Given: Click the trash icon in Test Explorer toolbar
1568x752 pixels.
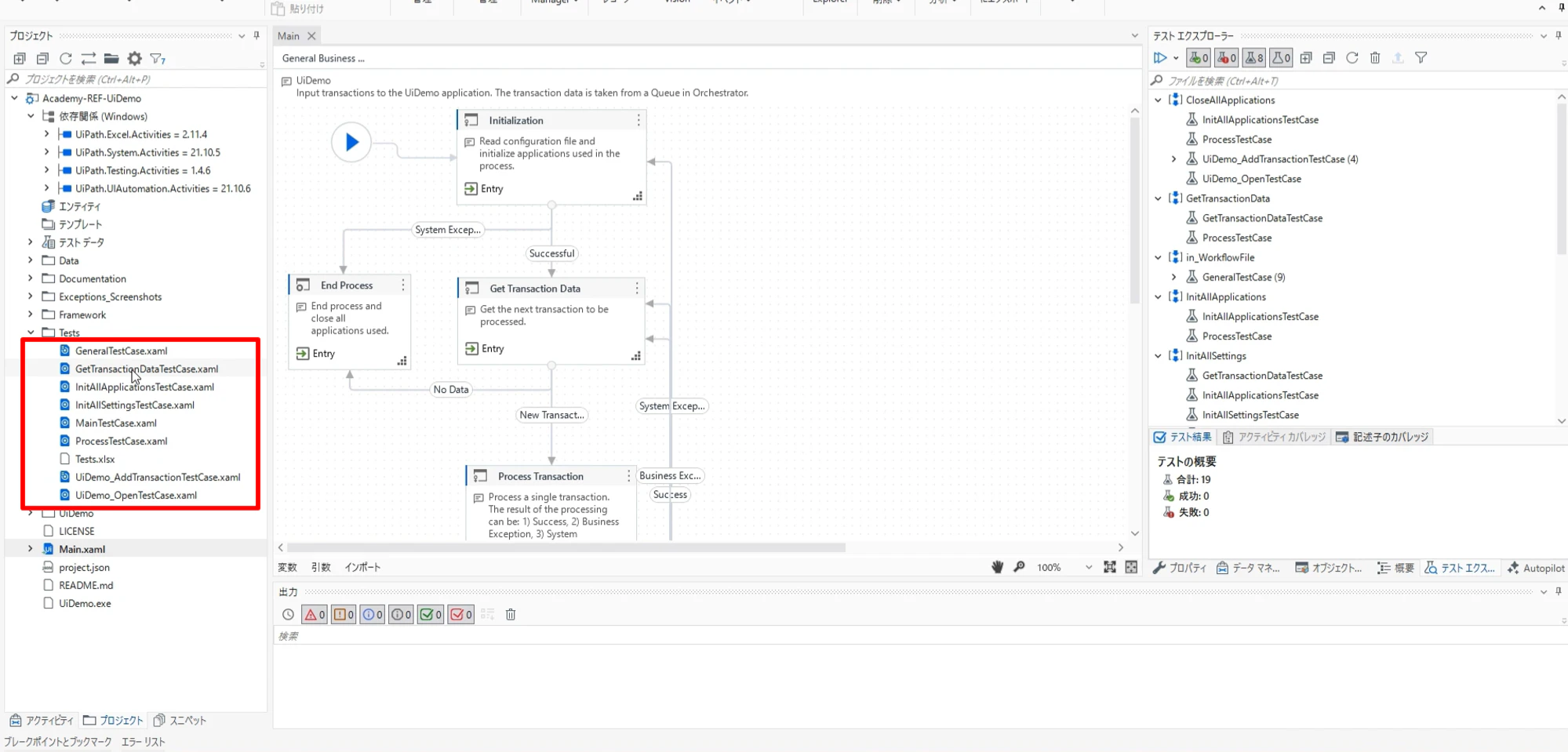Looking at the screenshot, I should click(x=1375, y=58).
